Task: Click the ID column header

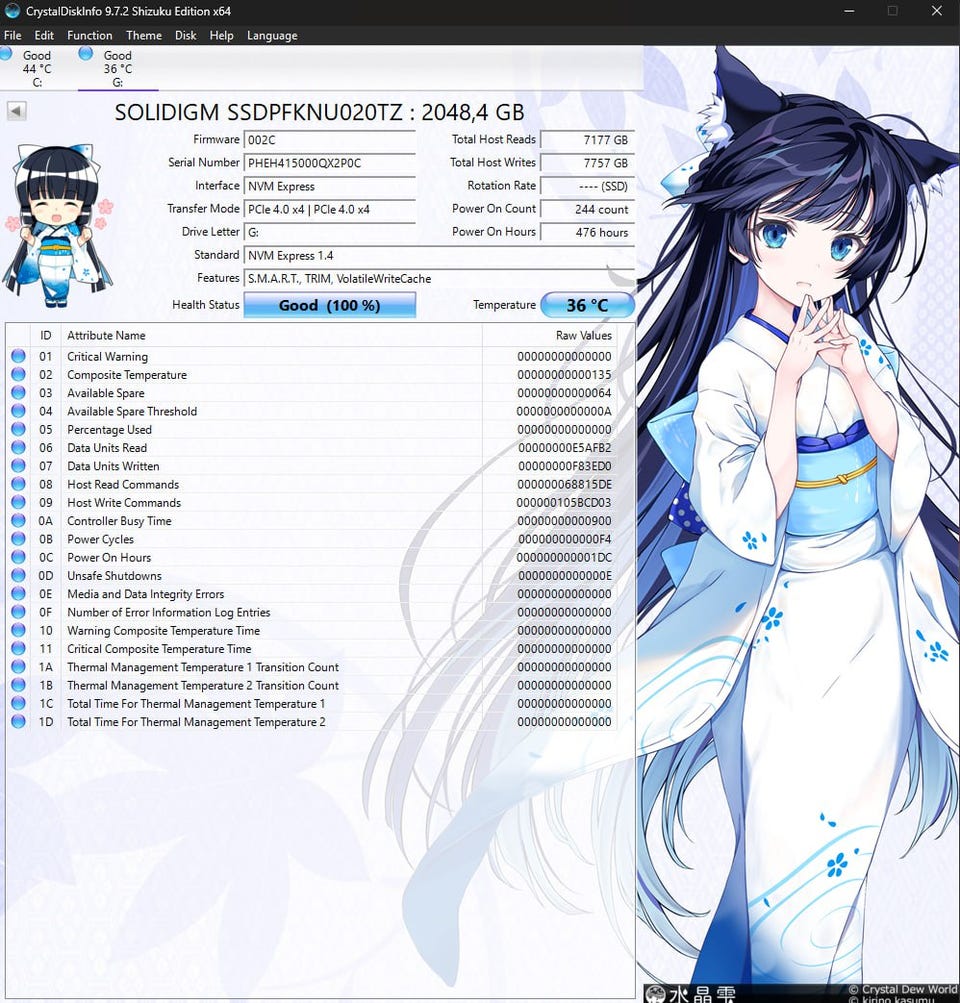Action: click(45, 335)
